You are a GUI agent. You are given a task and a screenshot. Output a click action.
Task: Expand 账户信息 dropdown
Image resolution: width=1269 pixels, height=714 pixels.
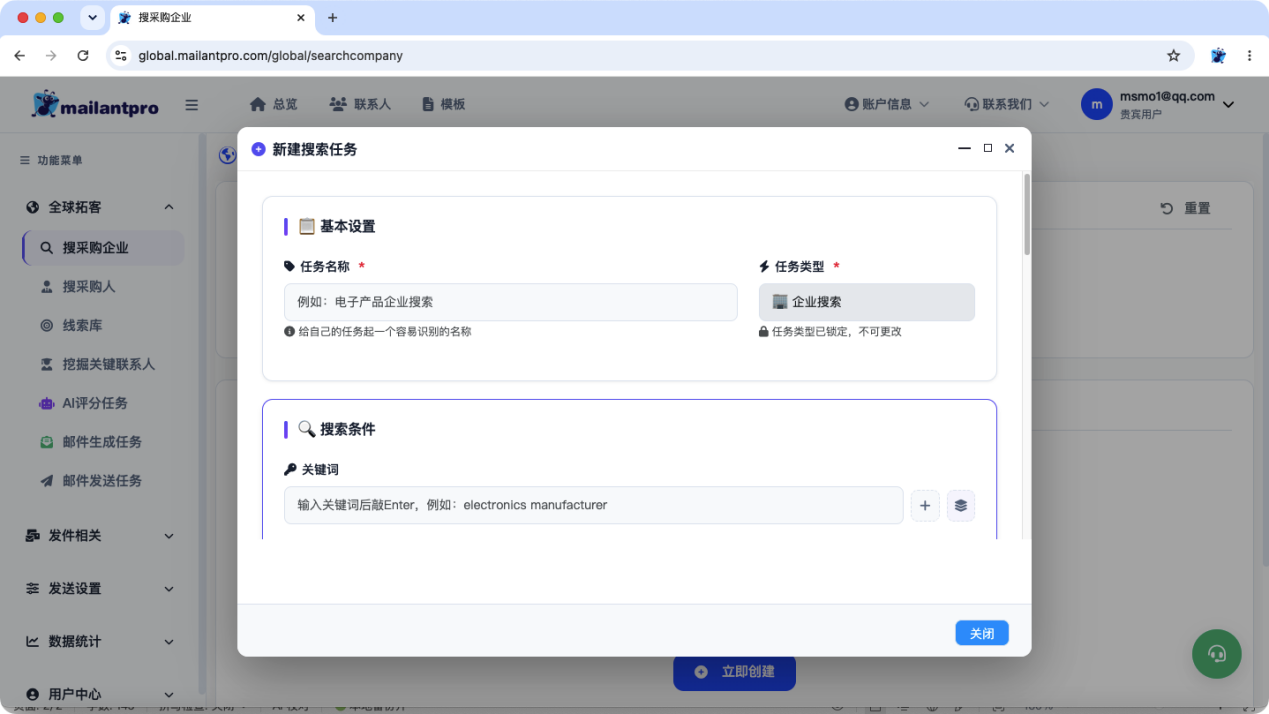coord(887,104)
